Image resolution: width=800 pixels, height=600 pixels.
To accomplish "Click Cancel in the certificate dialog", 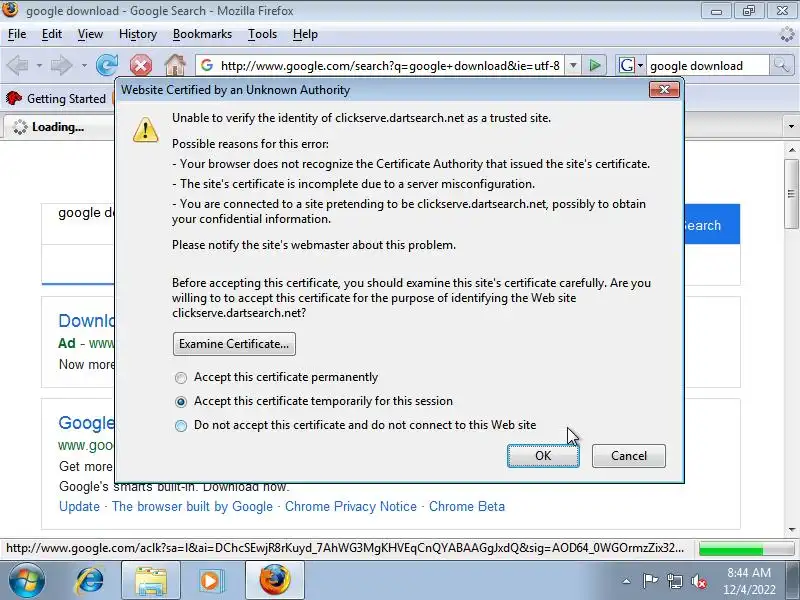I will click(x=629, y=456).
